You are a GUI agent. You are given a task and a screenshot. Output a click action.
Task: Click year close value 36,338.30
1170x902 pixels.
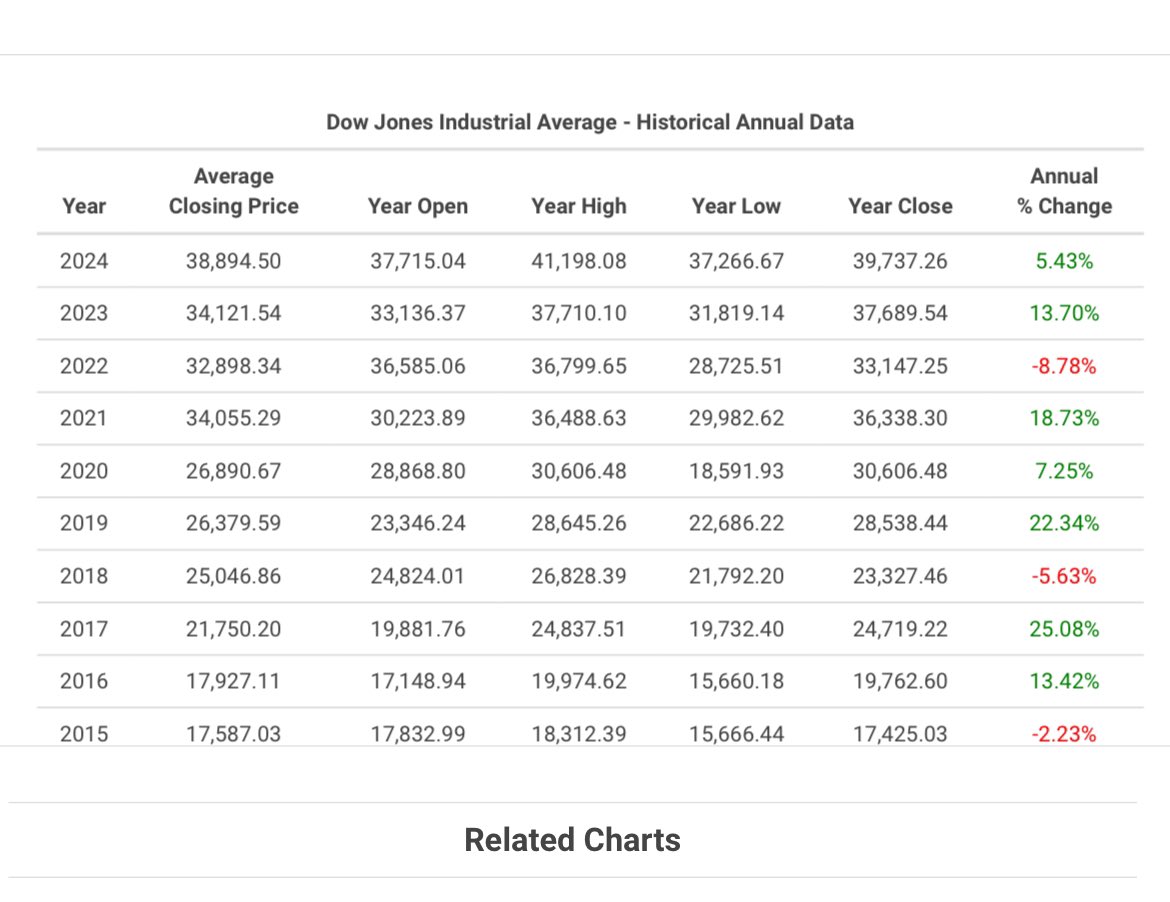[x=901, y=419]
